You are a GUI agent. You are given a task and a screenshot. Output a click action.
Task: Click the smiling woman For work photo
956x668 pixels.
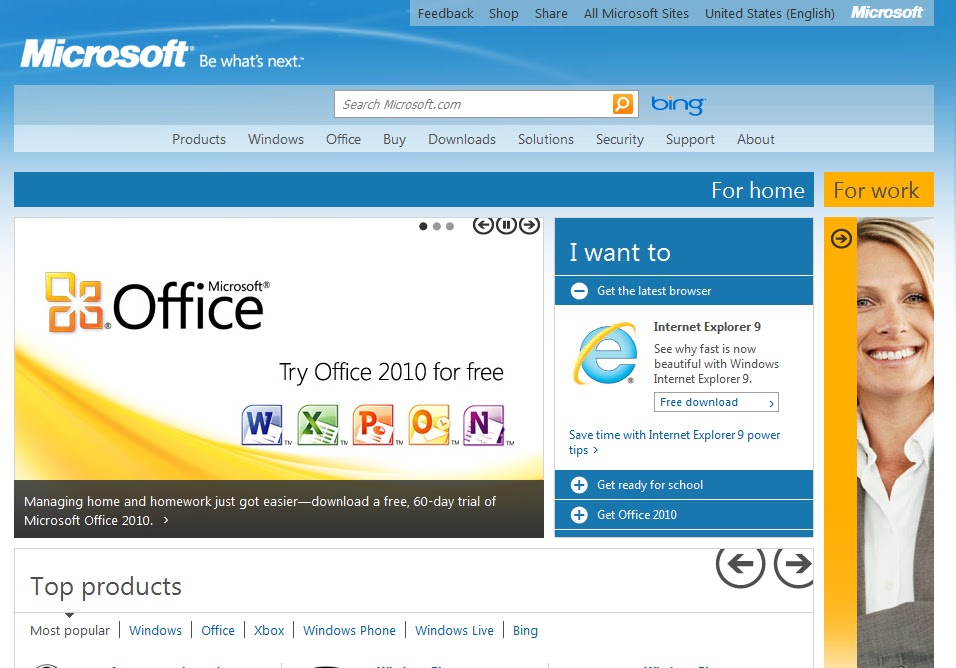(895, 442)
